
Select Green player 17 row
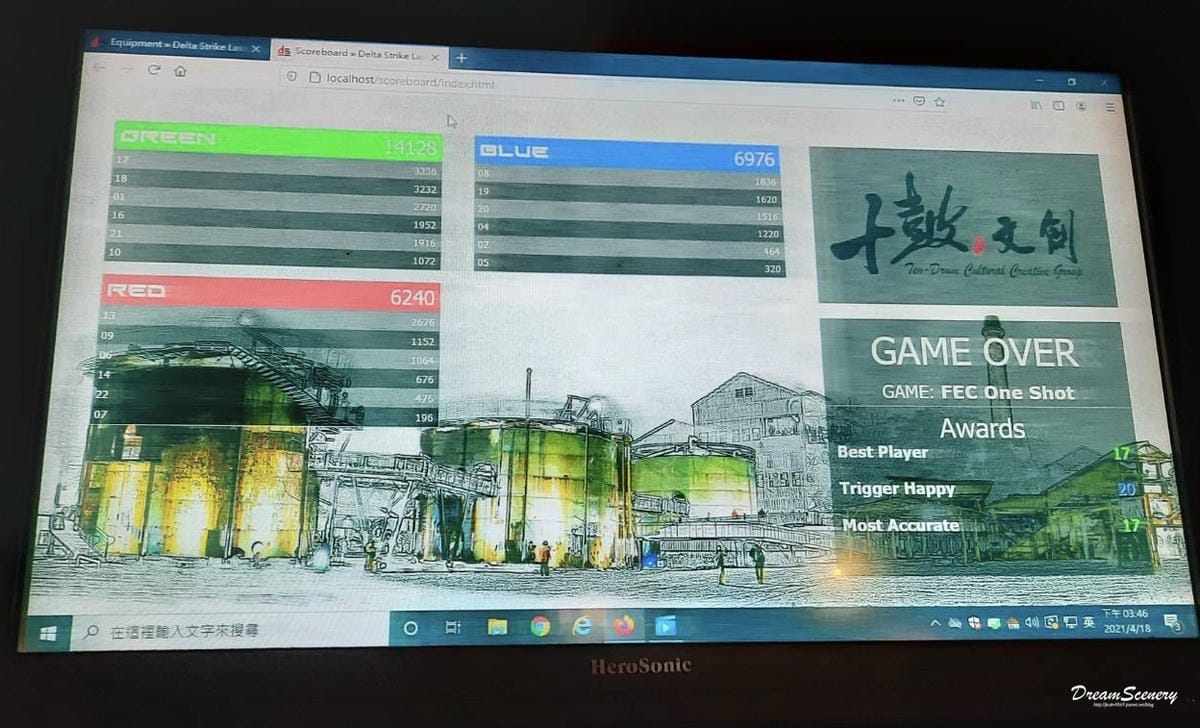[x=277, y=167]
